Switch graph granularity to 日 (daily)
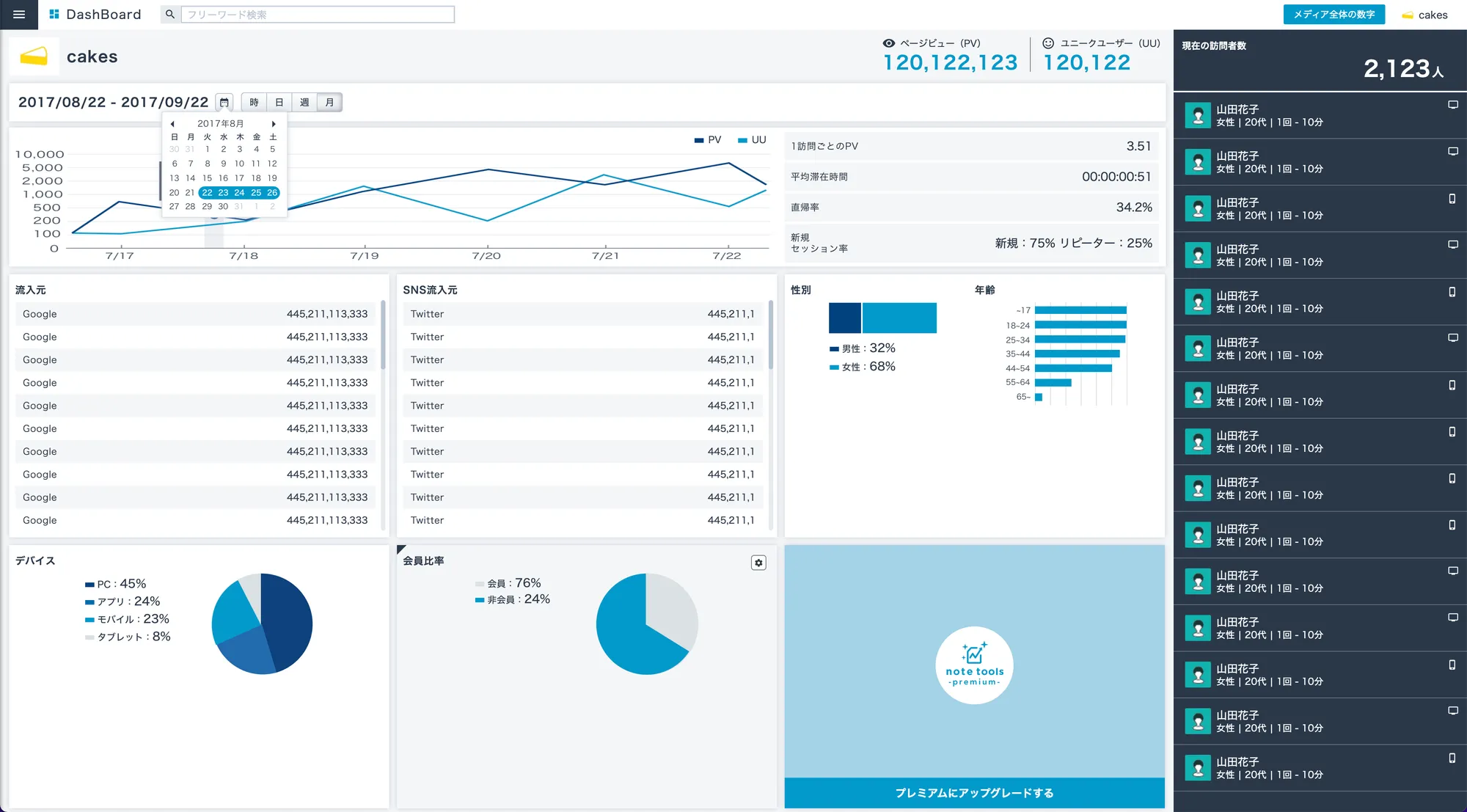Viewport: 1467px width, 812px height. [x=279, y=103]
